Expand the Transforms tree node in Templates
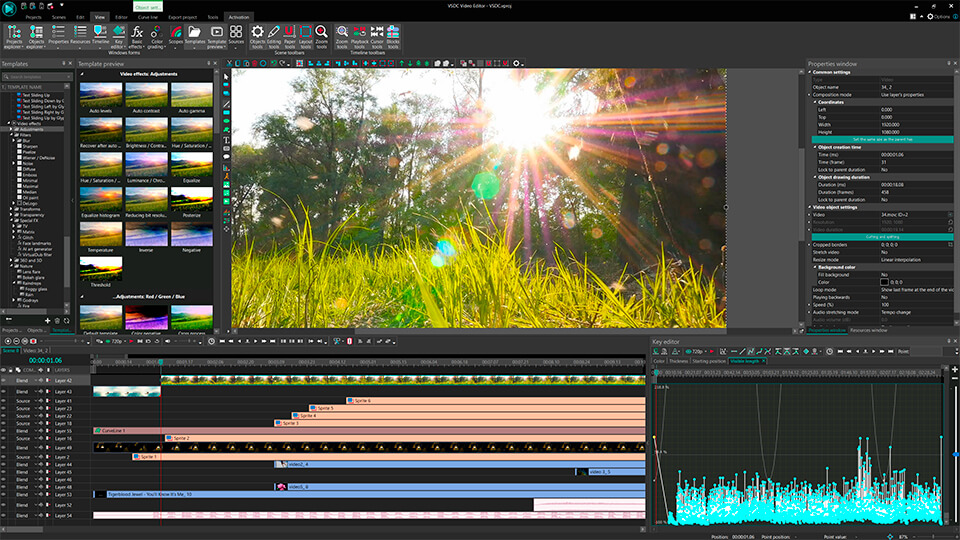This screenshot has width=960, height=540. point(11,209)
